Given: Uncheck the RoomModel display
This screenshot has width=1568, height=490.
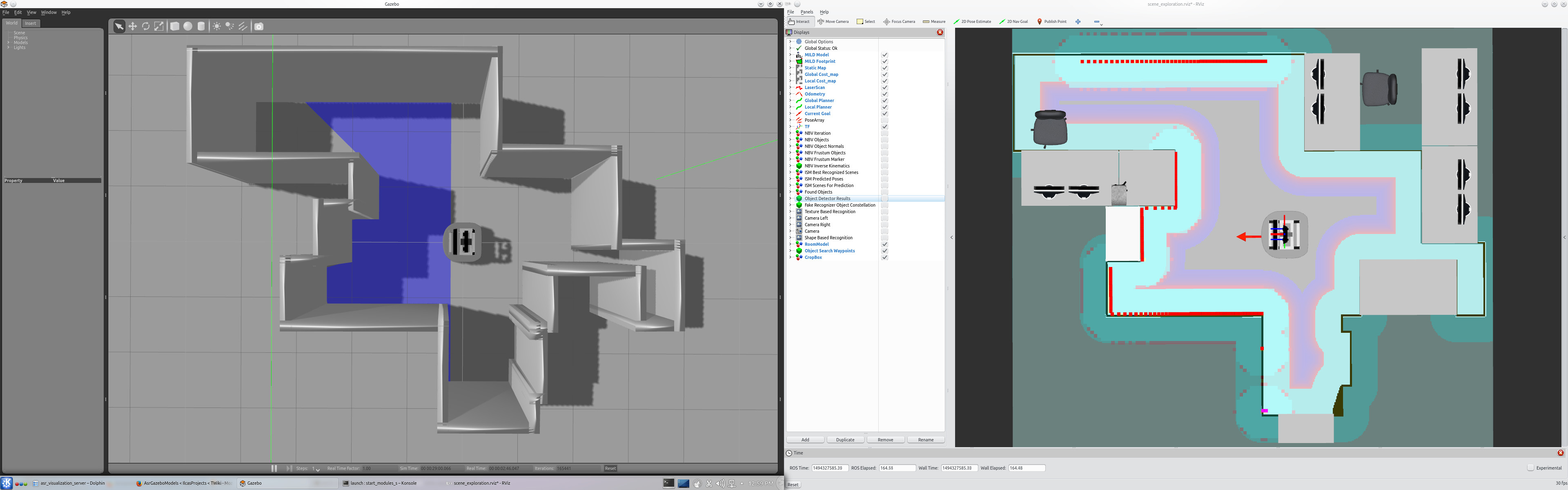Looking at the screenshot, I should coord(884,244).
